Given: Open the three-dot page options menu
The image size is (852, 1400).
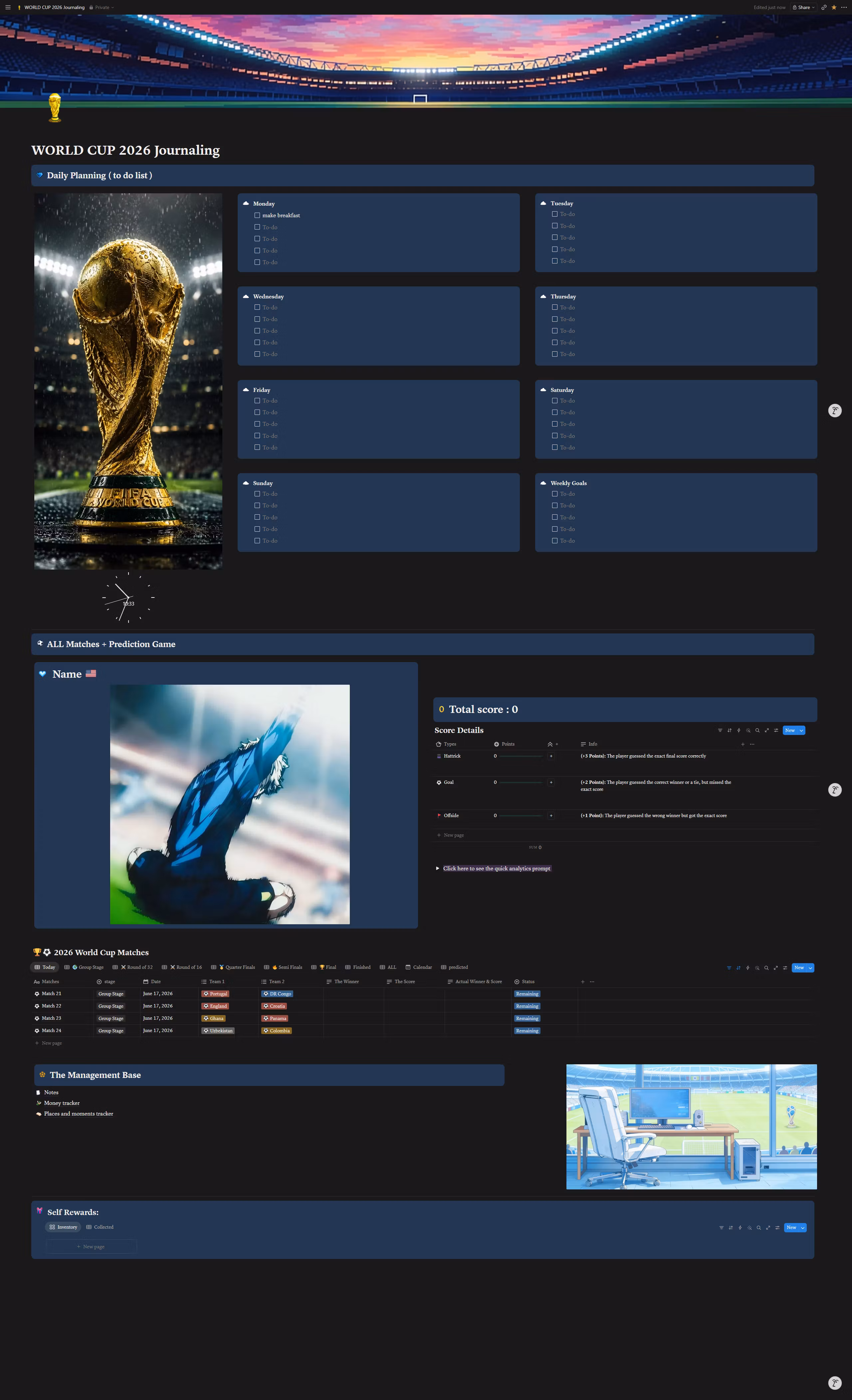Looking at the screenshot, I should click(x=843, y=7).
